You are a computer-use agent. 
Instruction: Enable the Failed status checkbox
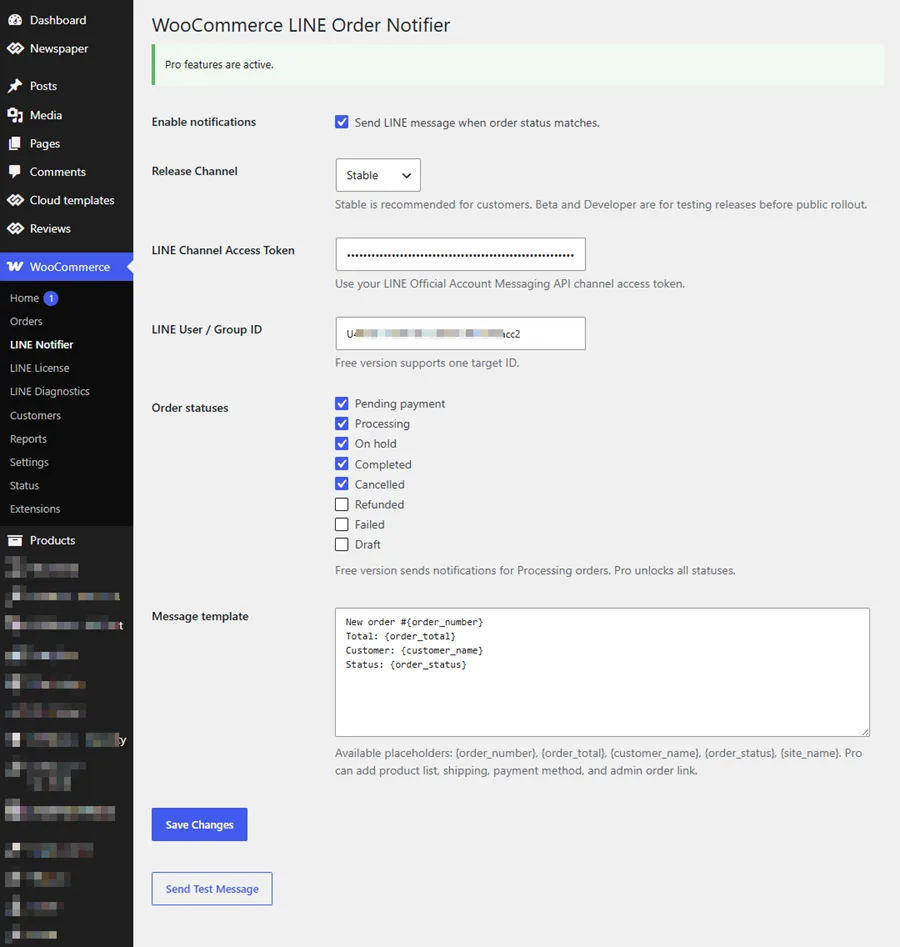[x=342, y=524]
